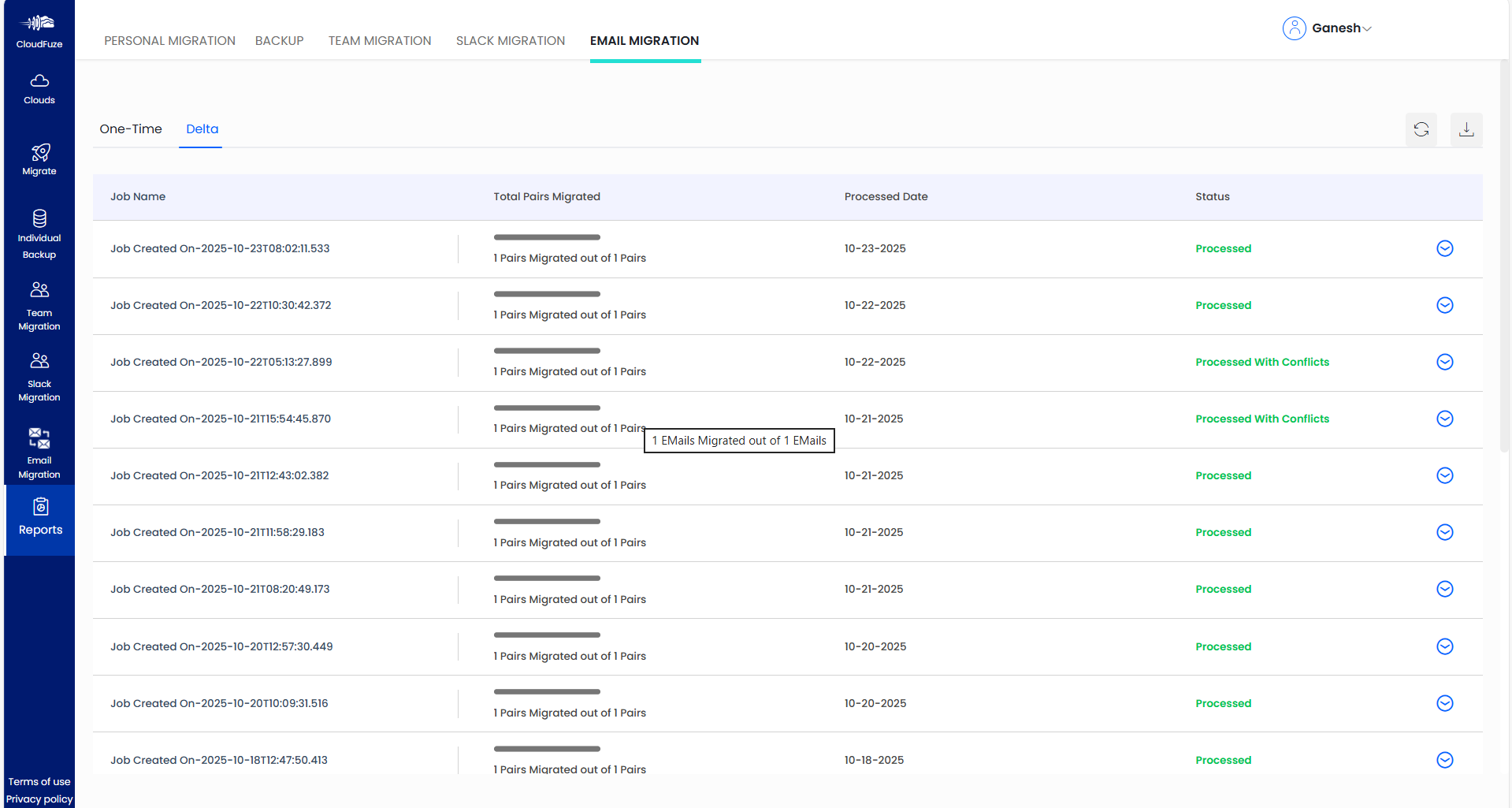Switch to the One-Time tab
This screenshot has width=1512, height=808.
(x=131, y=129)
